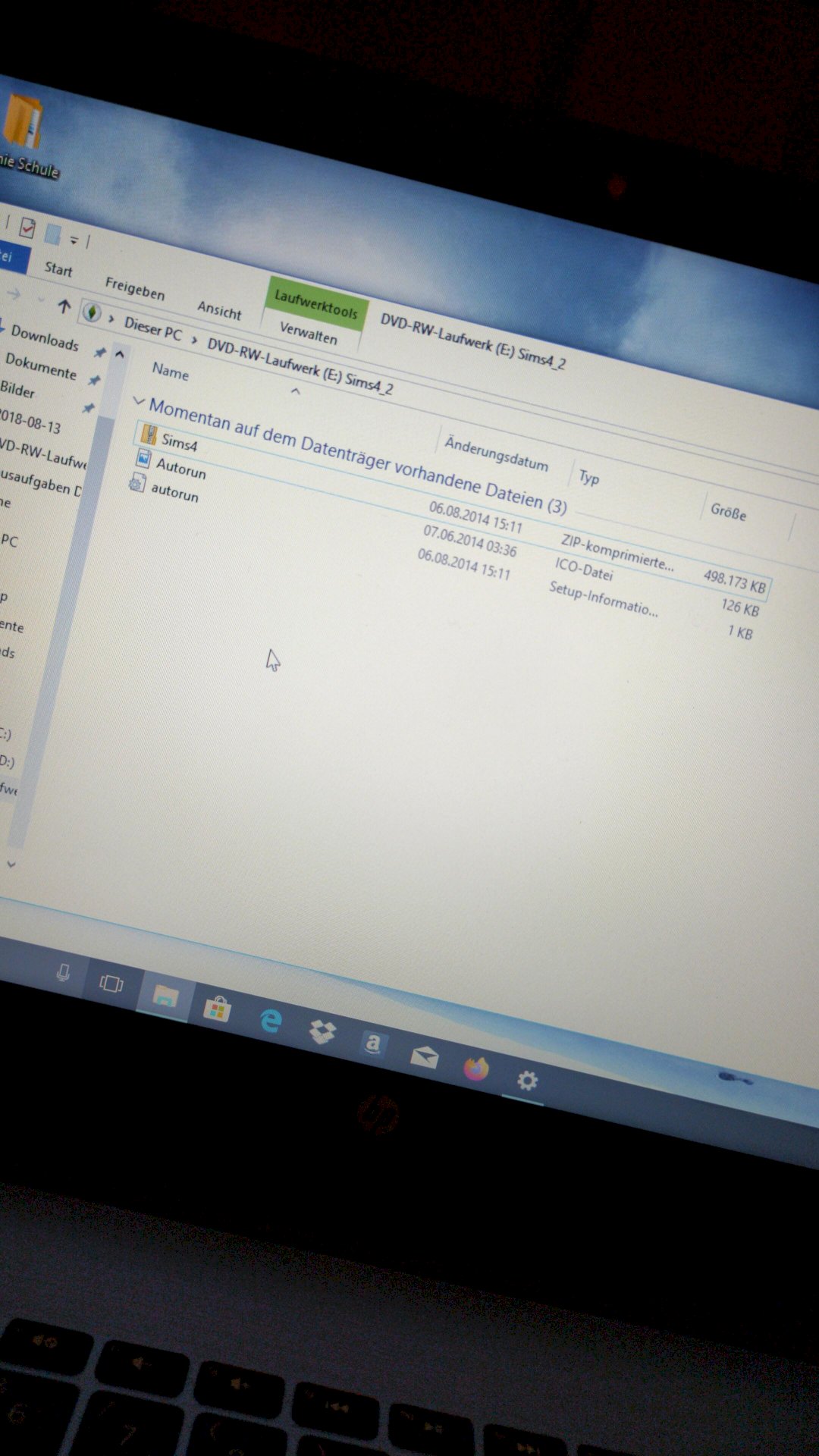Unpin Dokumente using its pin icon

coord(94,380)
